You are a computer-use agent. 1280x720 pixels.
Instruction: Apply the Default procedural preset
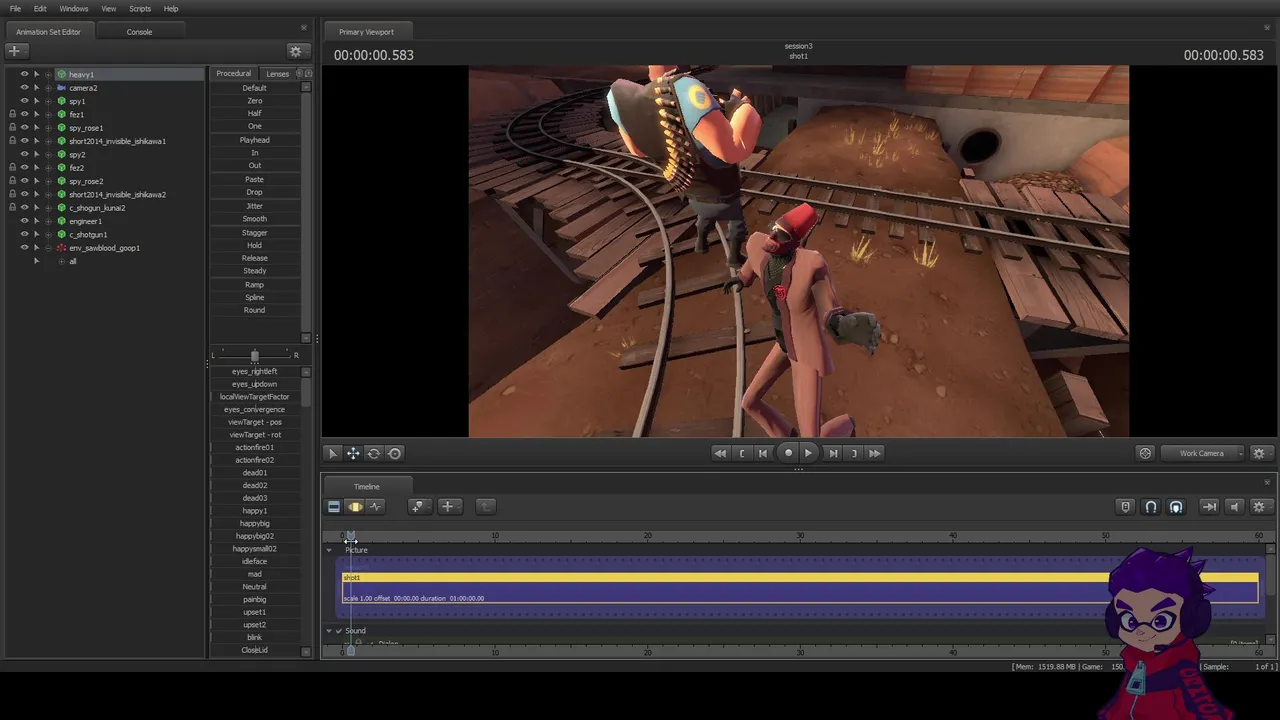[x=254, y=88]
